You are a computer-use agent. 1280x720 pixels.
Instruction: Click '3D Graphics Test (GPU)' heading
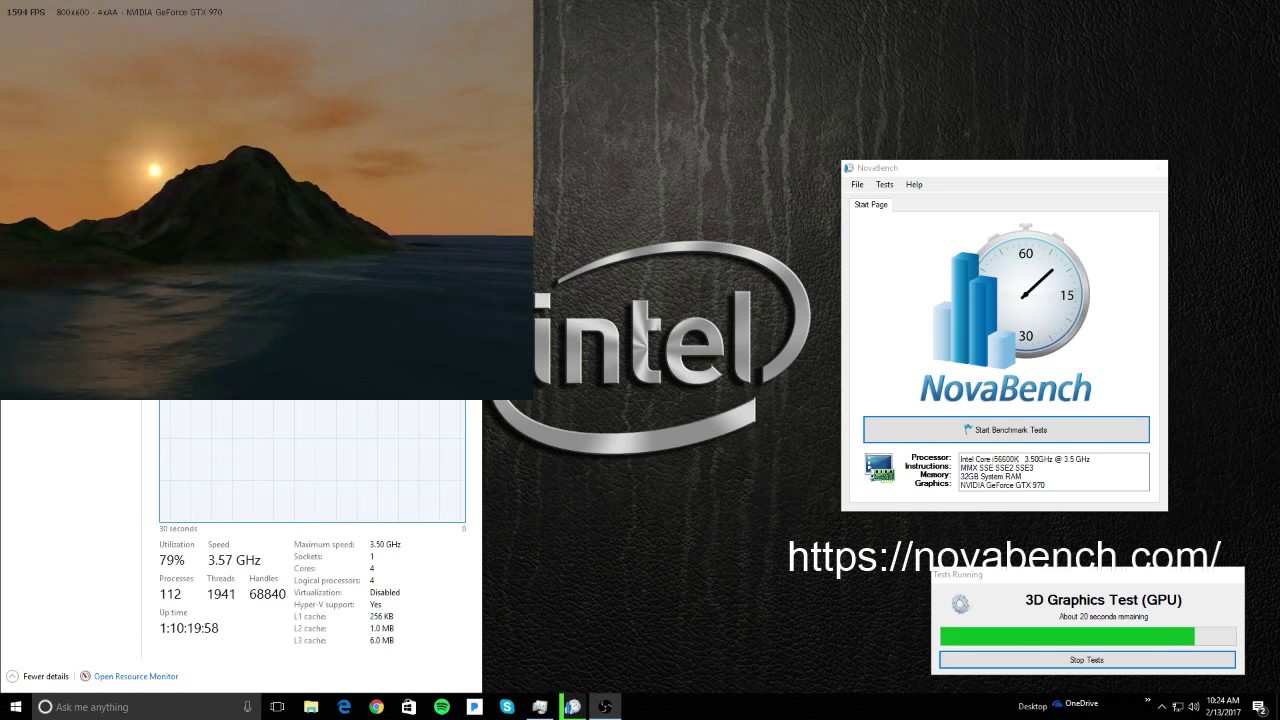(x=1103, y=600)
